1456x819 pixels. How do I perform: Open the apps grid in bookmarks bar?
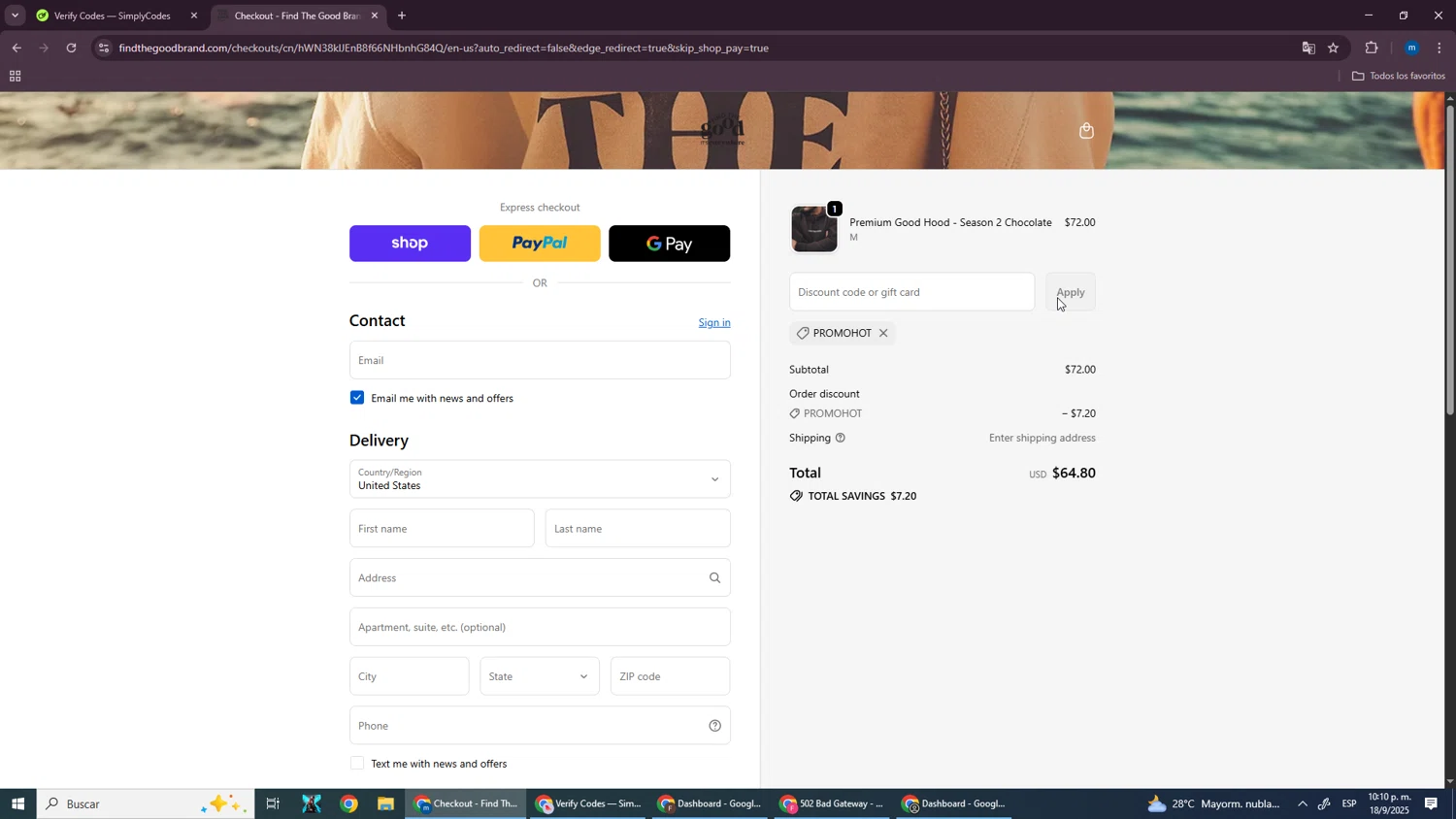pos(15,77)
